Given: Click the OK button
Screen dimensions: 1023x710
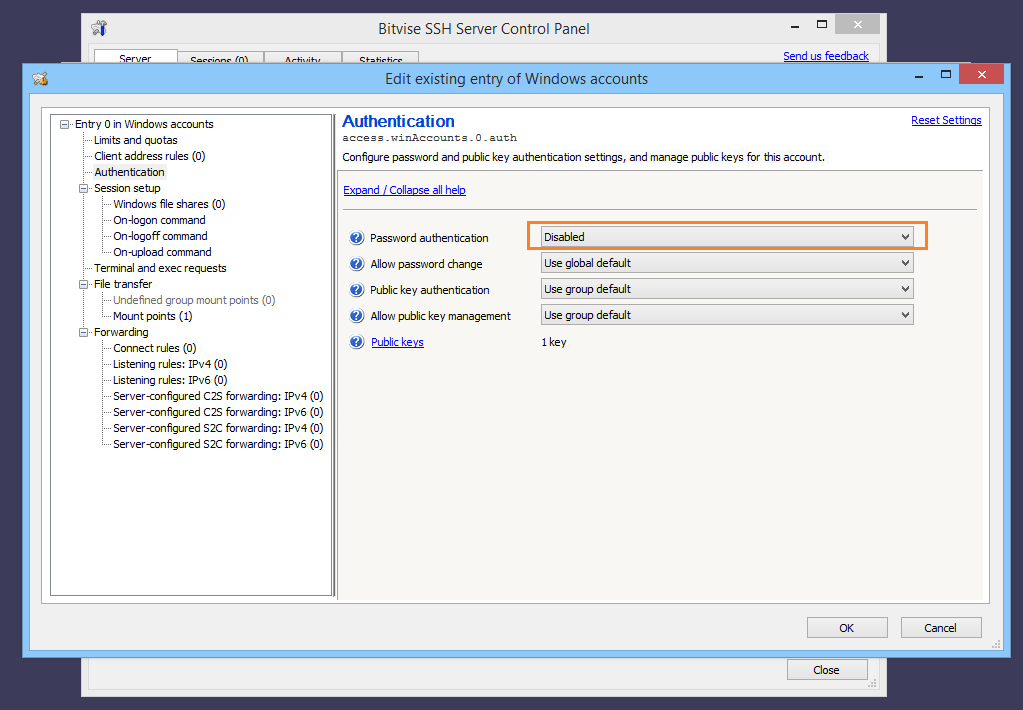Looking at the screenshot, I should click(x=847, y=628).
